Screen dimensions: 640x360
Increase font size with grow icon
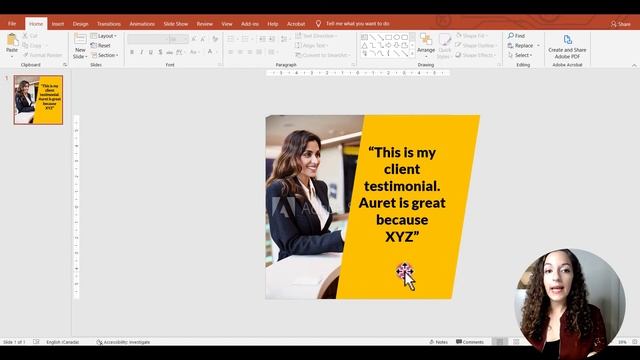click(x=194, y=39)
